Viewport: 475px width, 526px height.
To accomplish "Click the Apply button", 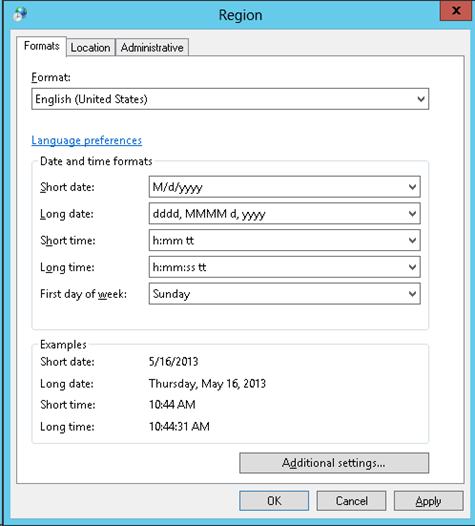I will 428,501.
